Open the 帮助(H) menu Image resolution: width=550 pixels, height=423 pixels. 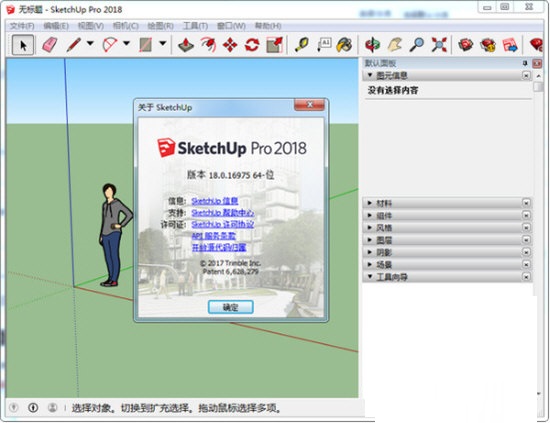(x=268, y=26)
